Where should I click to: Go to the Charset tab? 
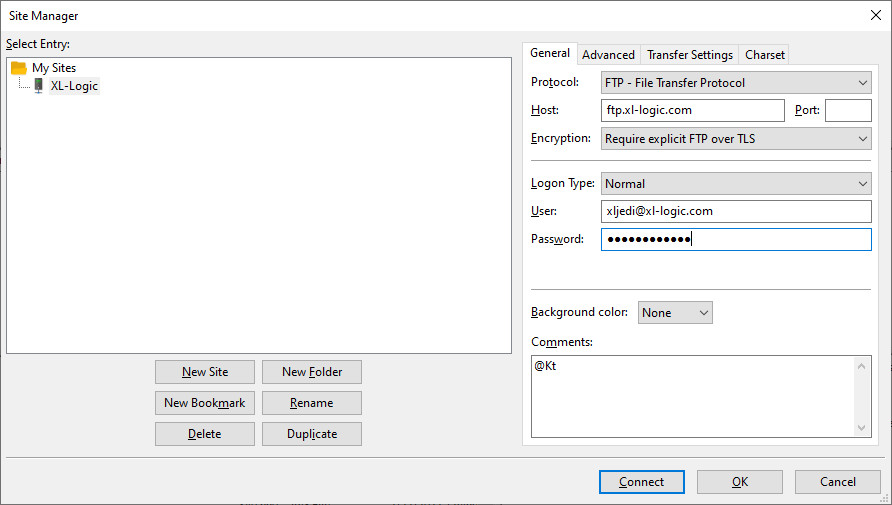(765, 55)
